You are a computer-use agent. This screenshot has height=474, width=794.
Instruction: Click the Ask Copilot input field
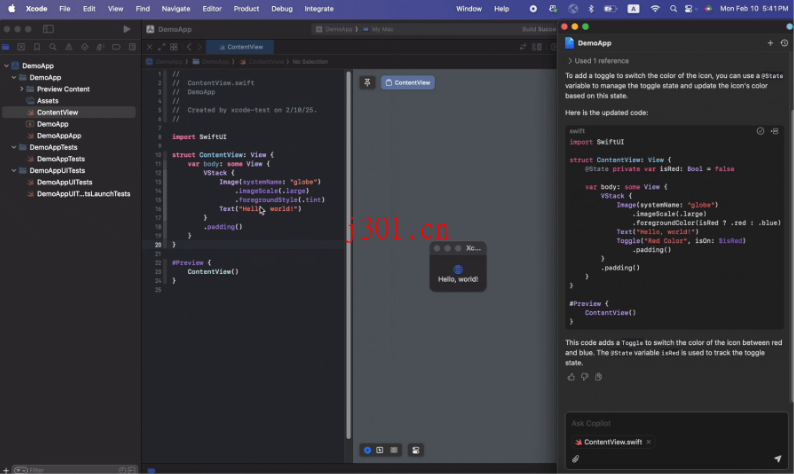tap(676, 423)
